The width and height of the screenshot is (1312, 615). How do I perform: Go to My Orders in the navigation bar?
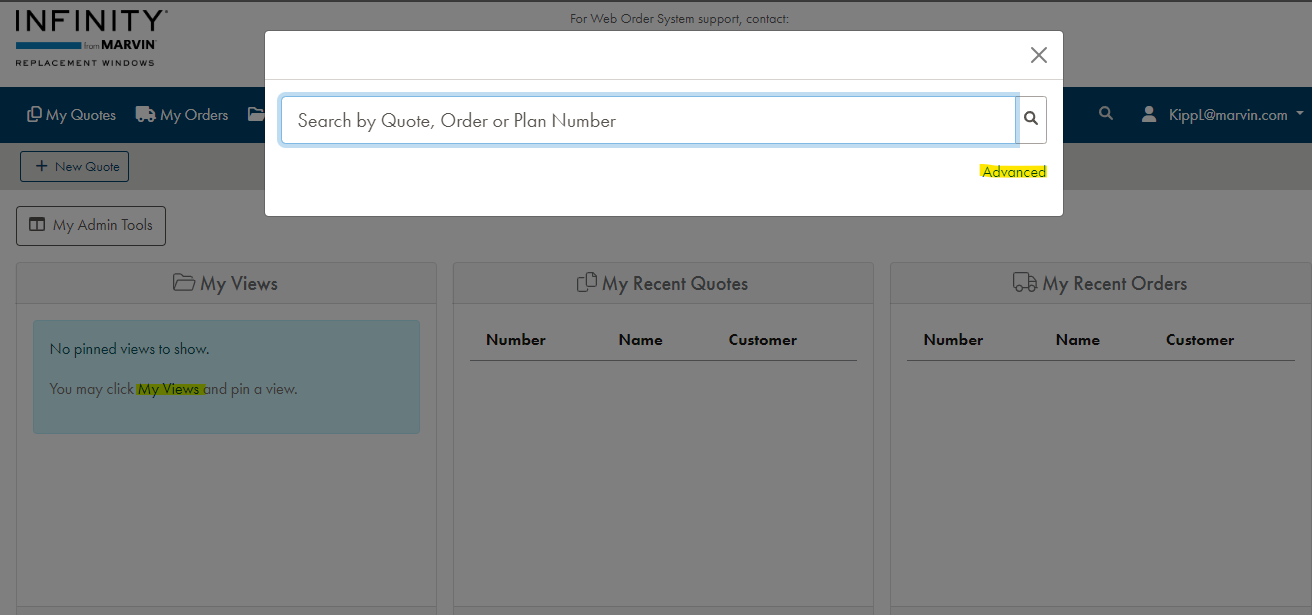point(182,115)
